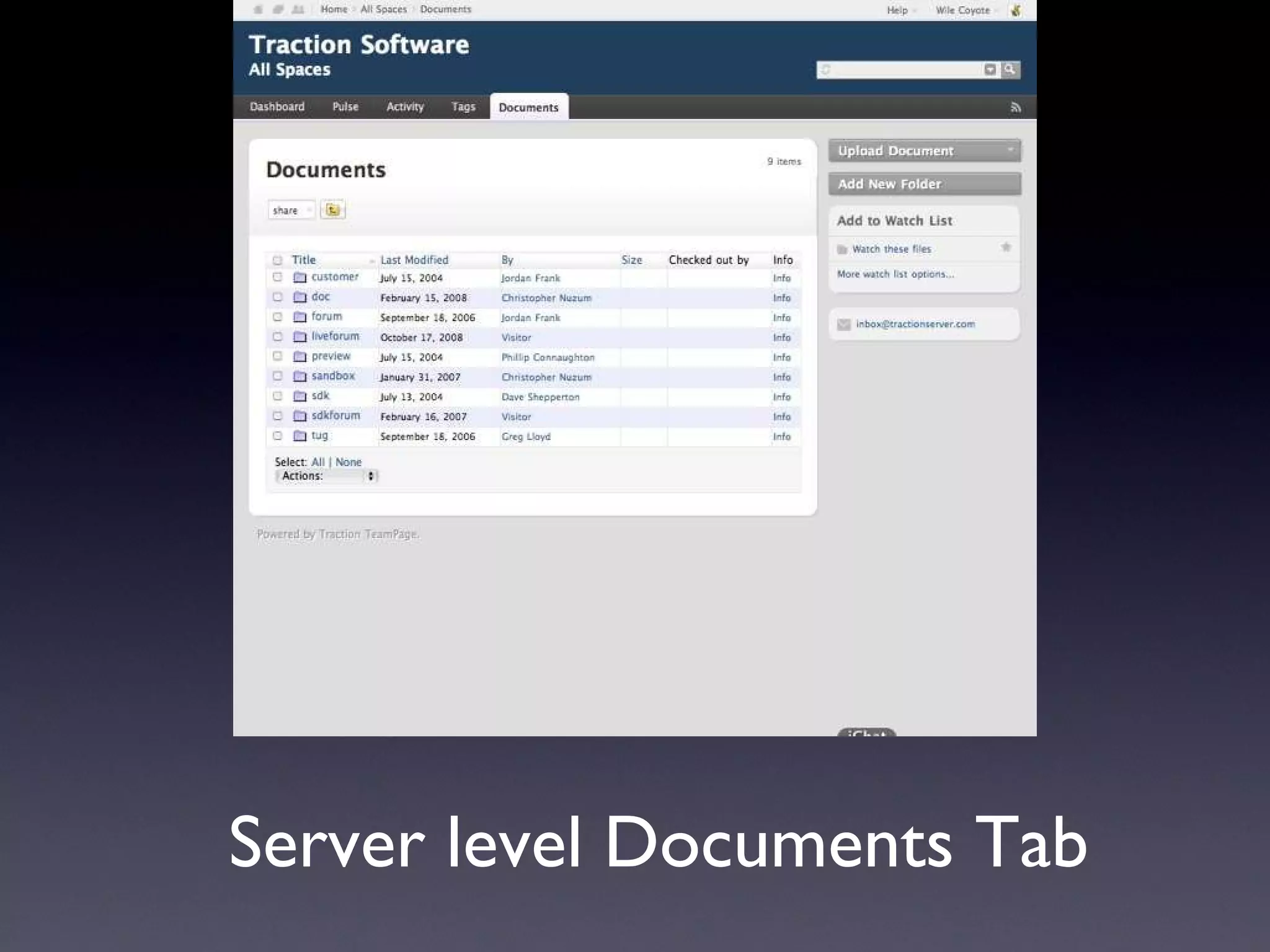Click the home icon in top bar

click(259, 9)
